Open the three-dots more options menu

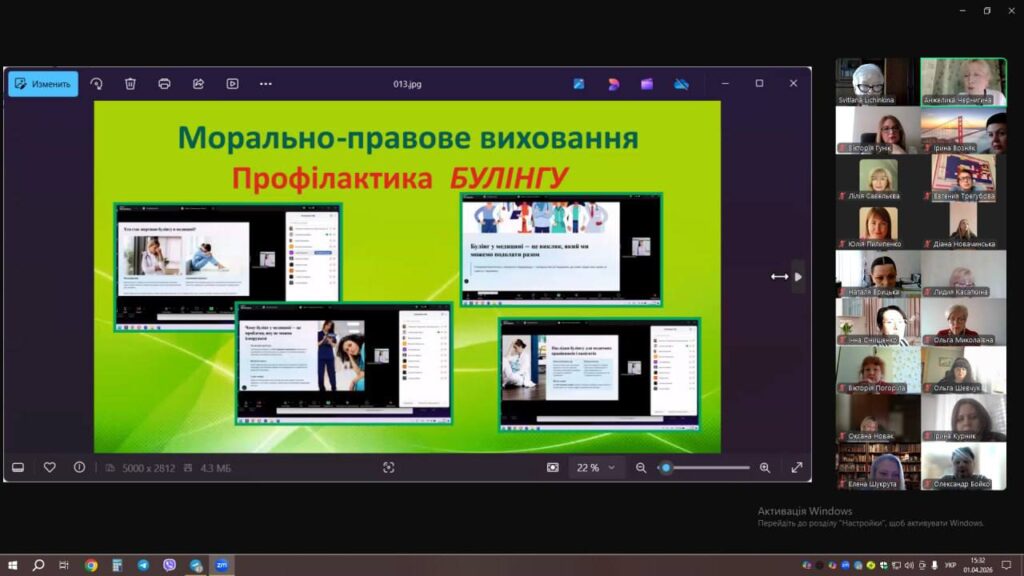pos(266,84)
